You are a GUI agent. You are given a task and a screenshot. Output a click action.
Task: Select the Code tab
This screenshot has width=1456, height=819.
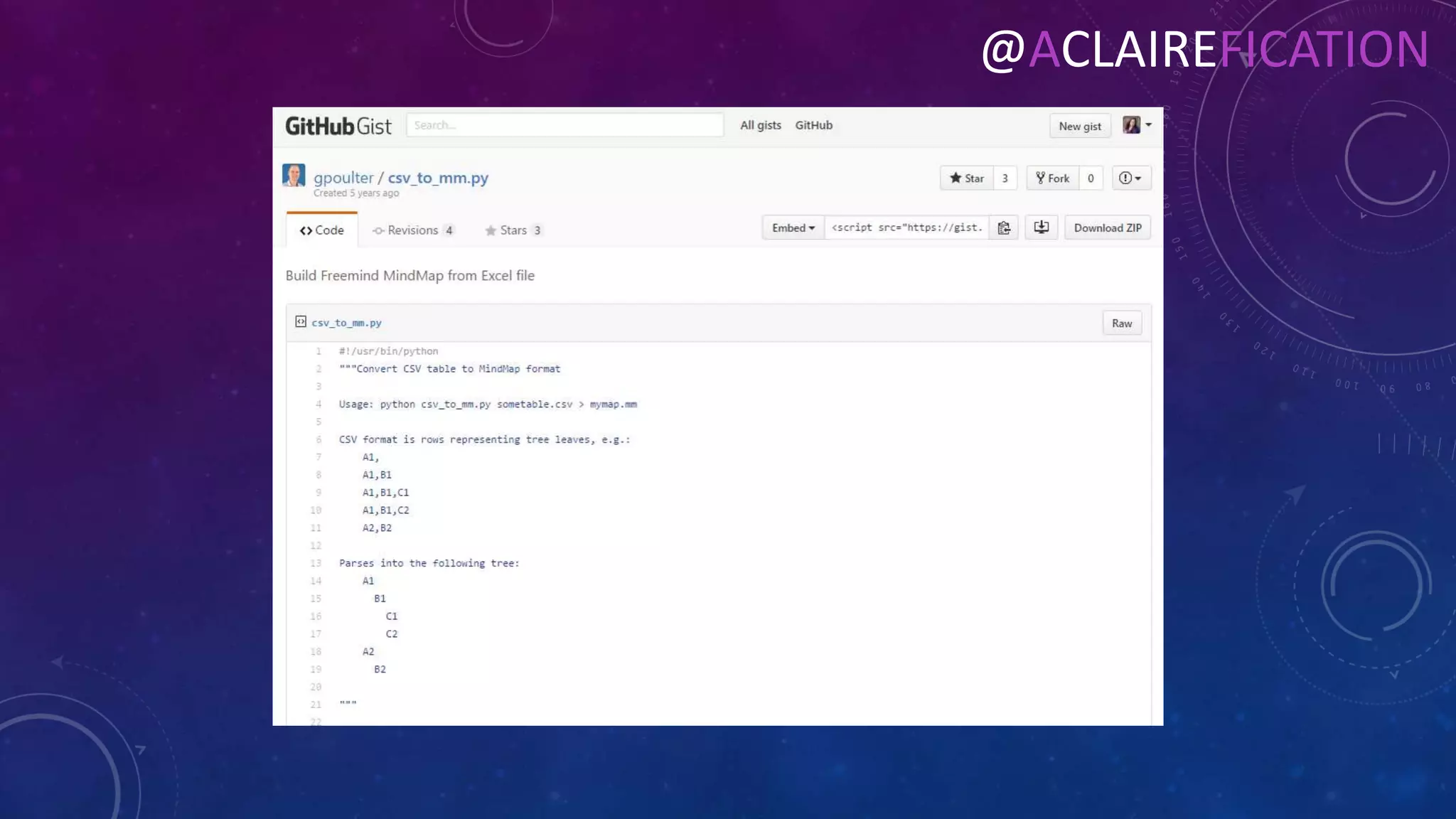322,230
